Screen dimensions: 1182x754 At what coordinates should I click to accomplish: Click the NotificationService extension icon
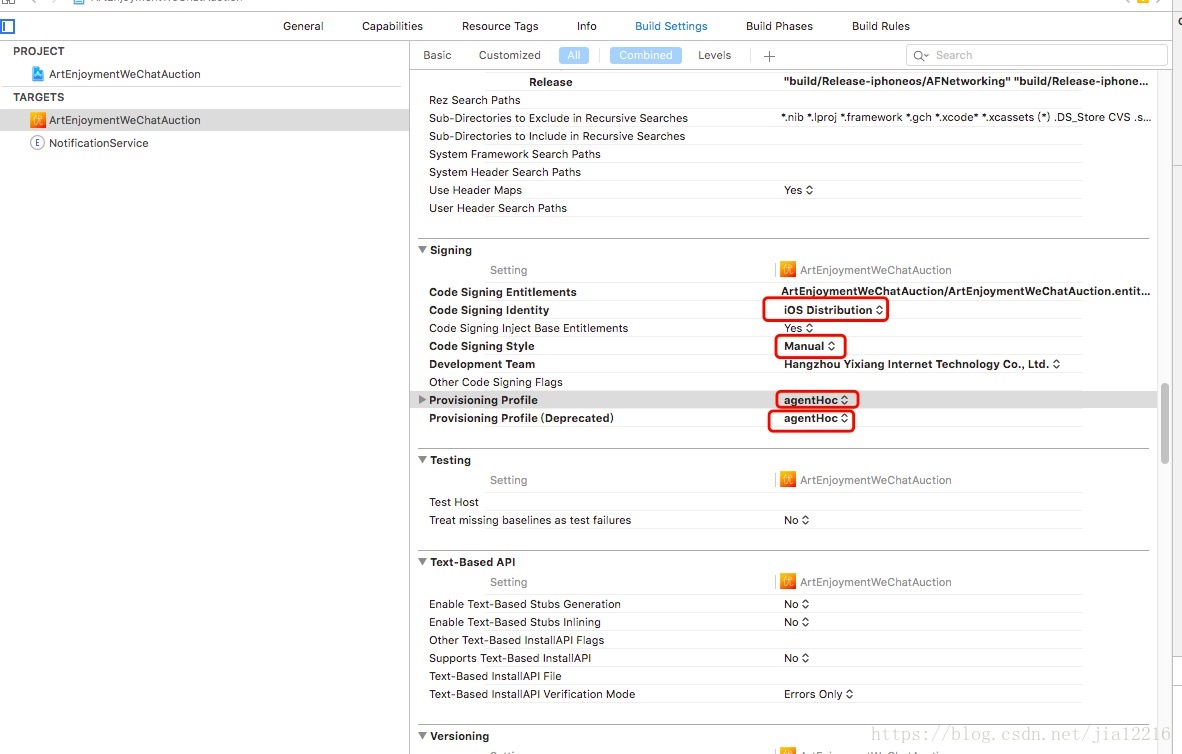pyautogui.click(x=37, y=143)
